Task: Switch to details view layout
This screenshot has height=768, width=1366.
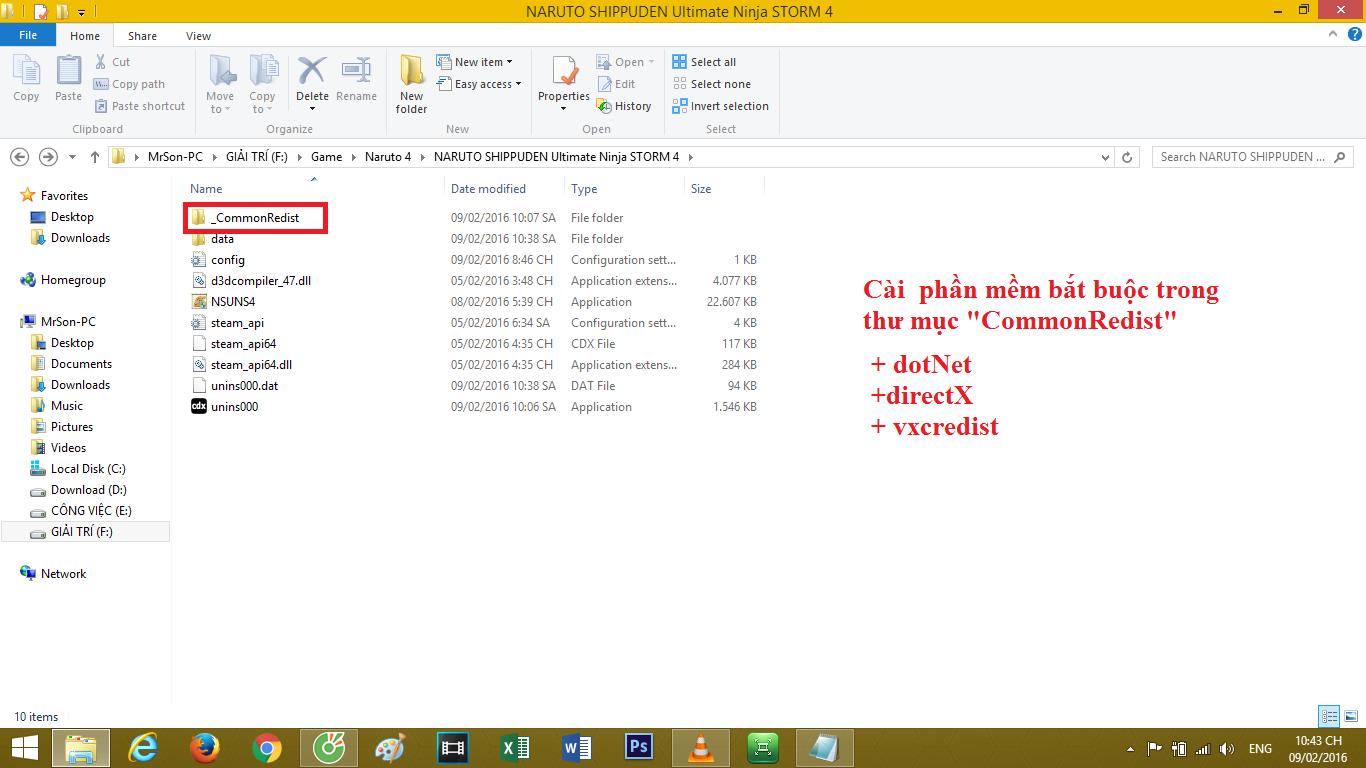Action: pyautogui.click(x=1329, y=716)
